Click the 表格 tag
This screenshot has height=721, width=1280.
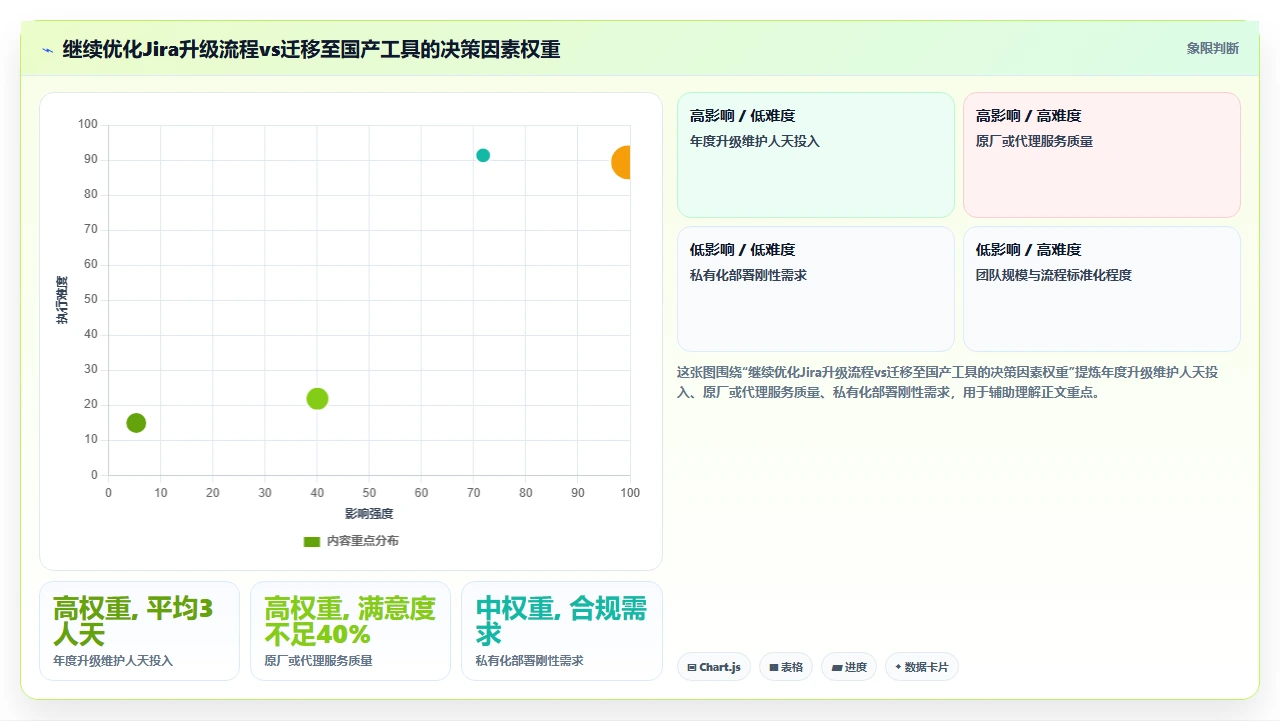786,667
